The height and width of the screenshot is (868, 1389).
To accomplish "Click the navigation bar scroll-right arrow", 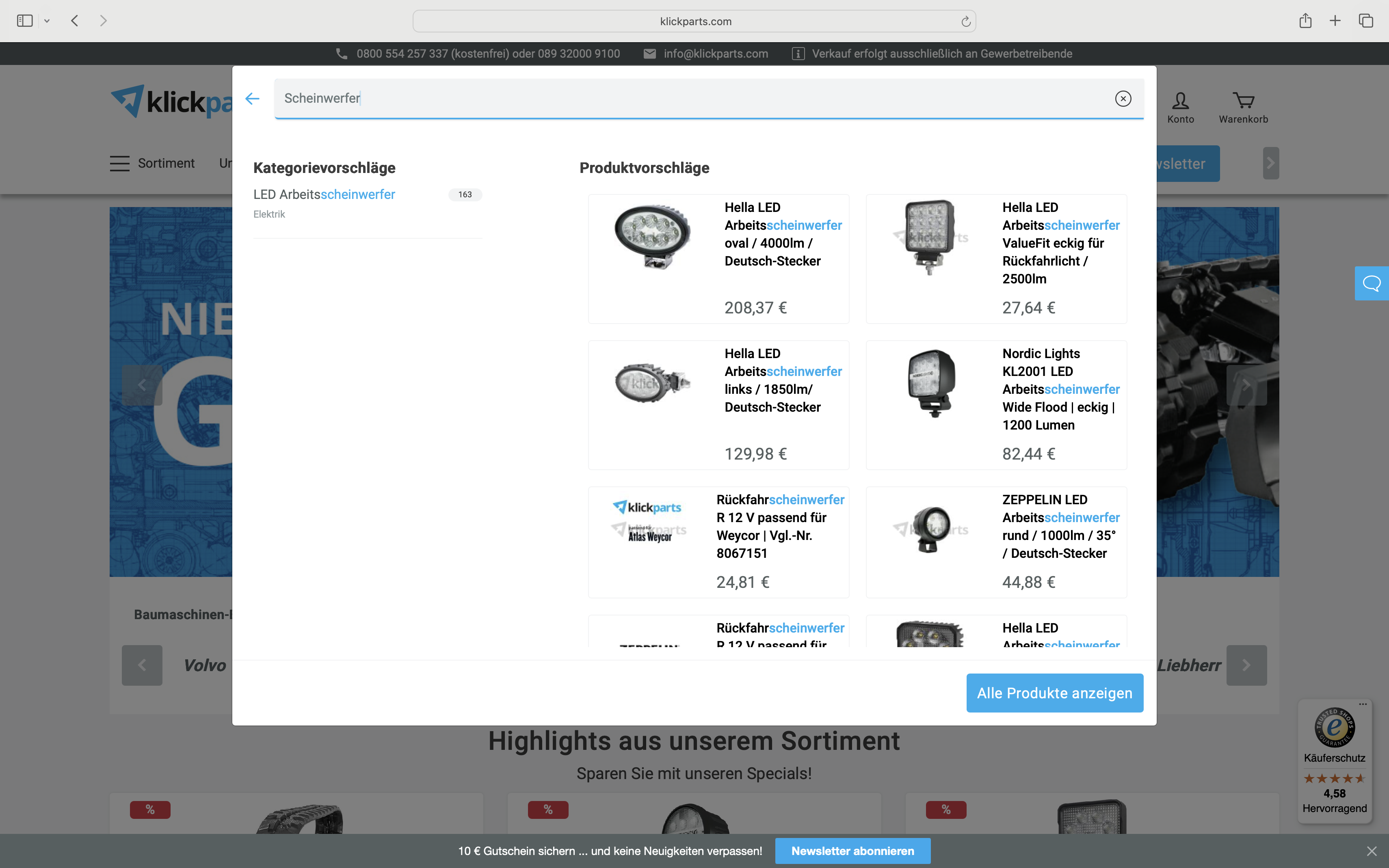I will click(1271, 164).
